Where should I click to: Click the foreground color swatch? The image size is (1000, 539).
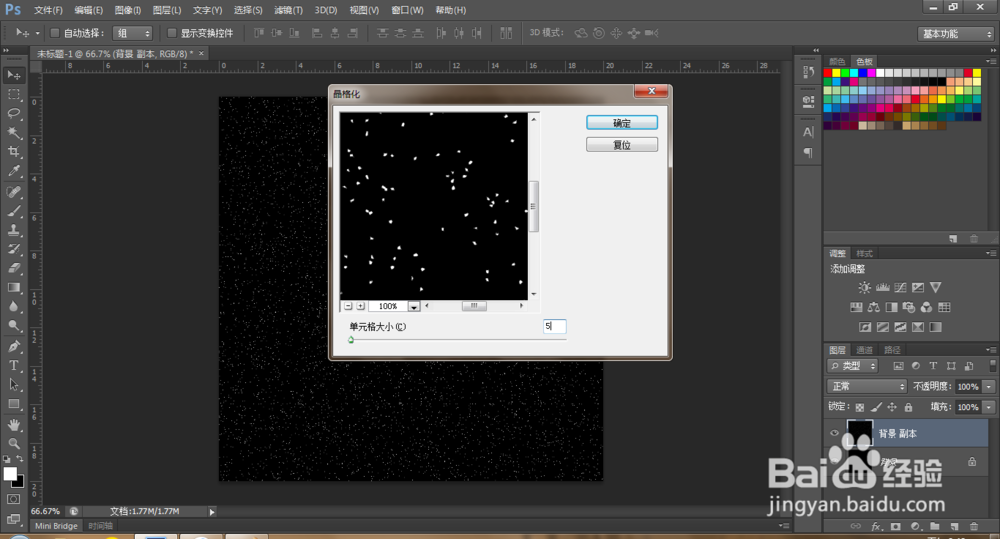(x=10, y=474)
